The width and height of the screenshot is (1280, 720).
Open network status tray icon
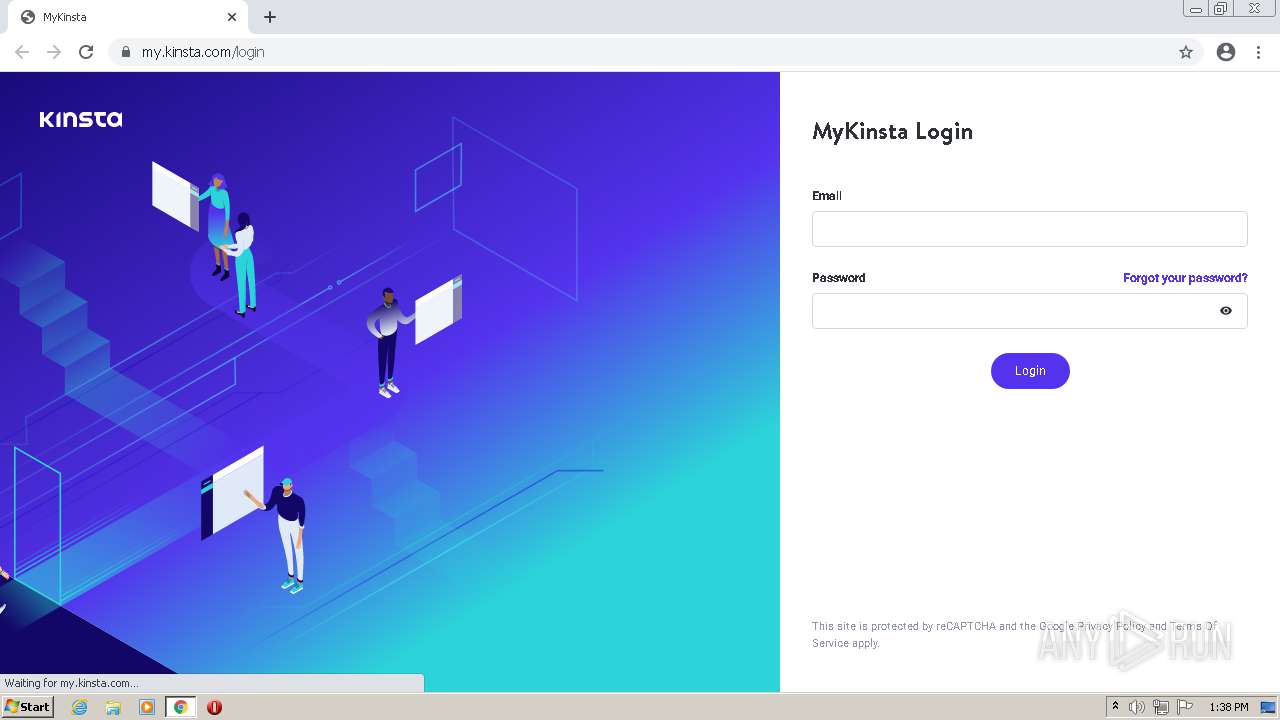pyautogui.click(x=1161, y=707)
